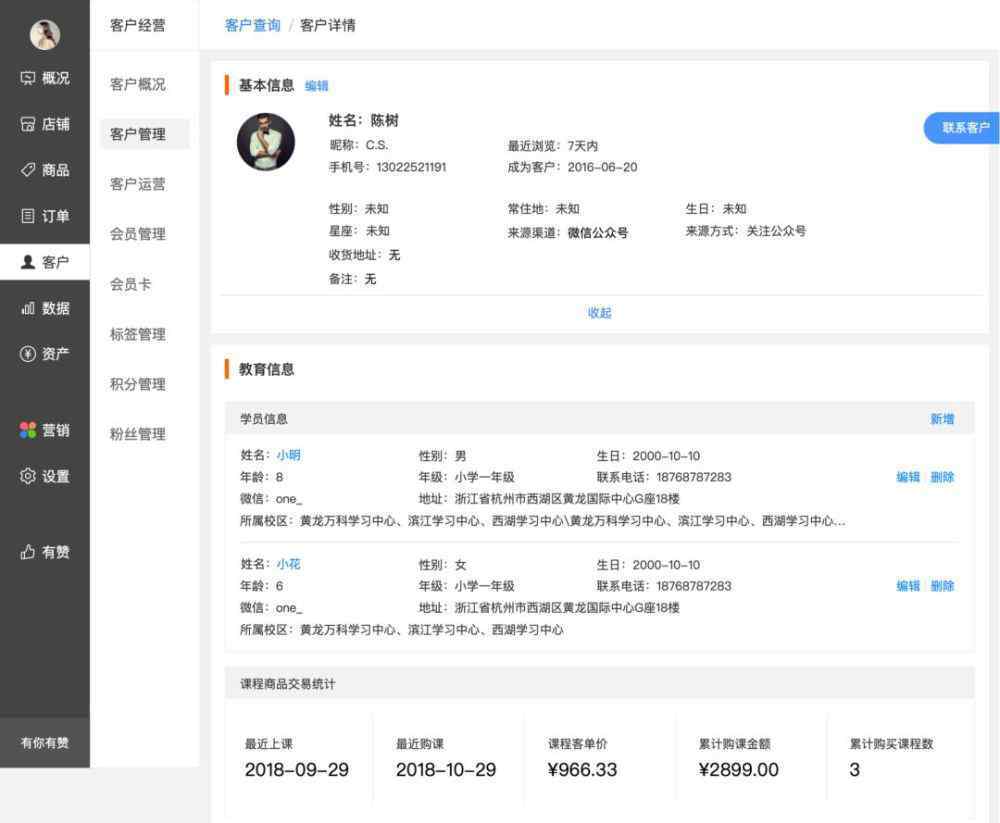Click 最近购课 date 2018-10-29
The image size is (1000, 823).
(446, 770)
